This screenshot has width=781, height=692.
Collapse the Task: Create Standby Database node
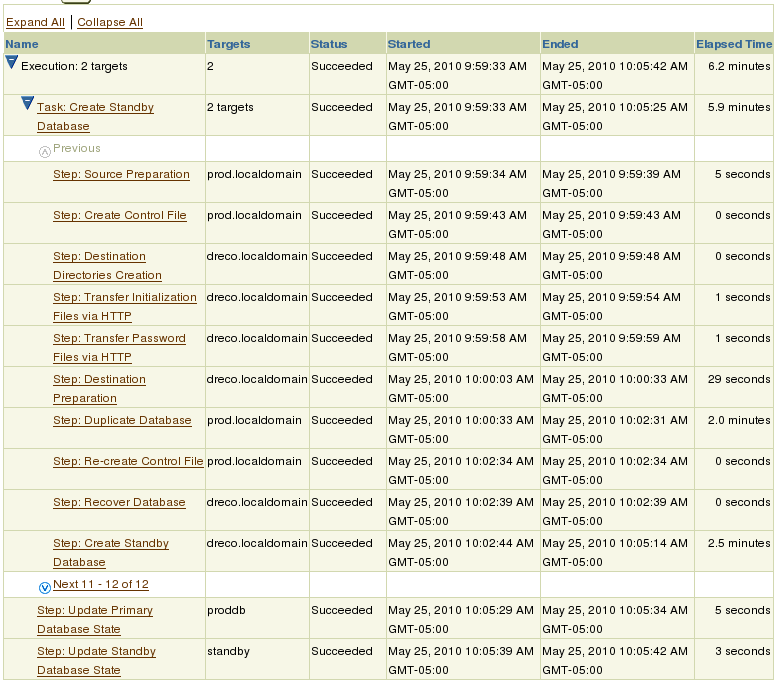tap(28, 104)
